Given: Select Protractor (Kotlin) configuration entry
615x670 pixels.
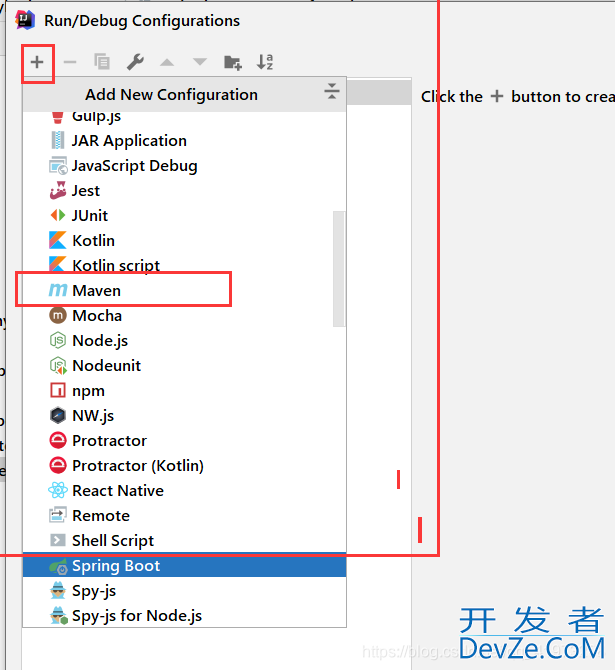Looking at the screenshot, I should click(x=184, y=465).
